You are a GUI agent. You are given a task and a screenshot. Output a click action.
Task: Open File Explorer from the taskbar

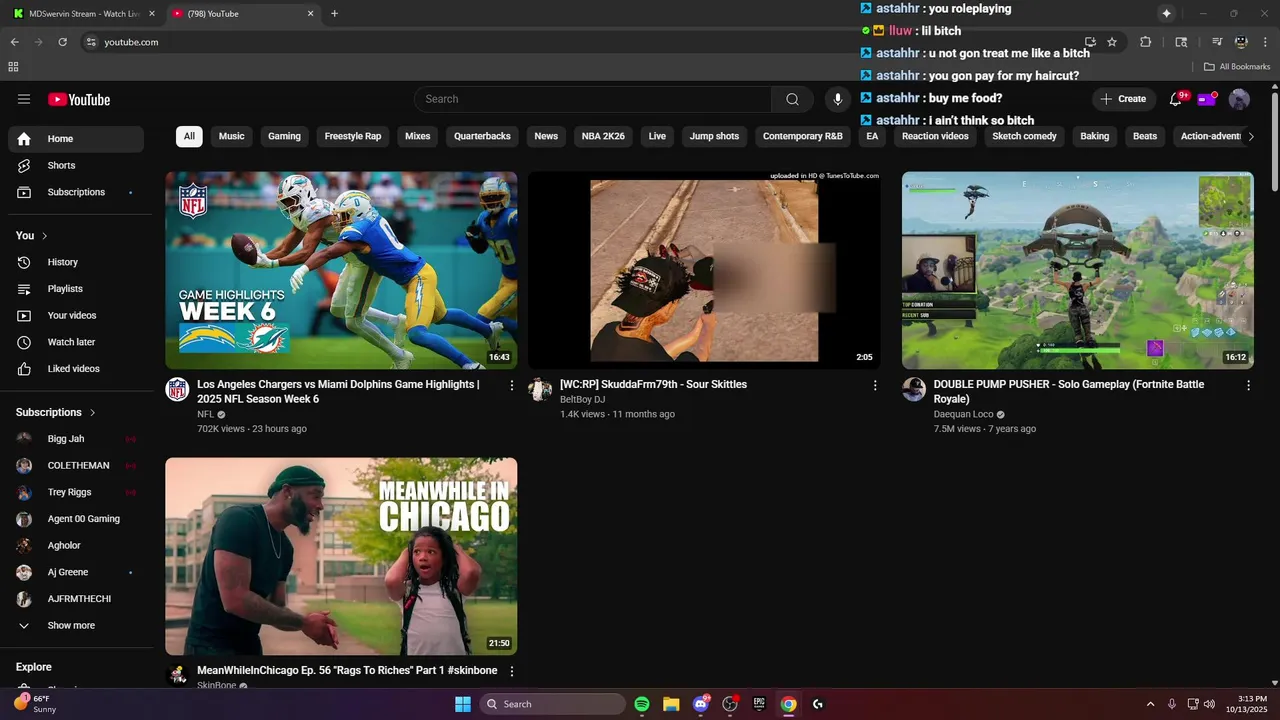(671, 704)
